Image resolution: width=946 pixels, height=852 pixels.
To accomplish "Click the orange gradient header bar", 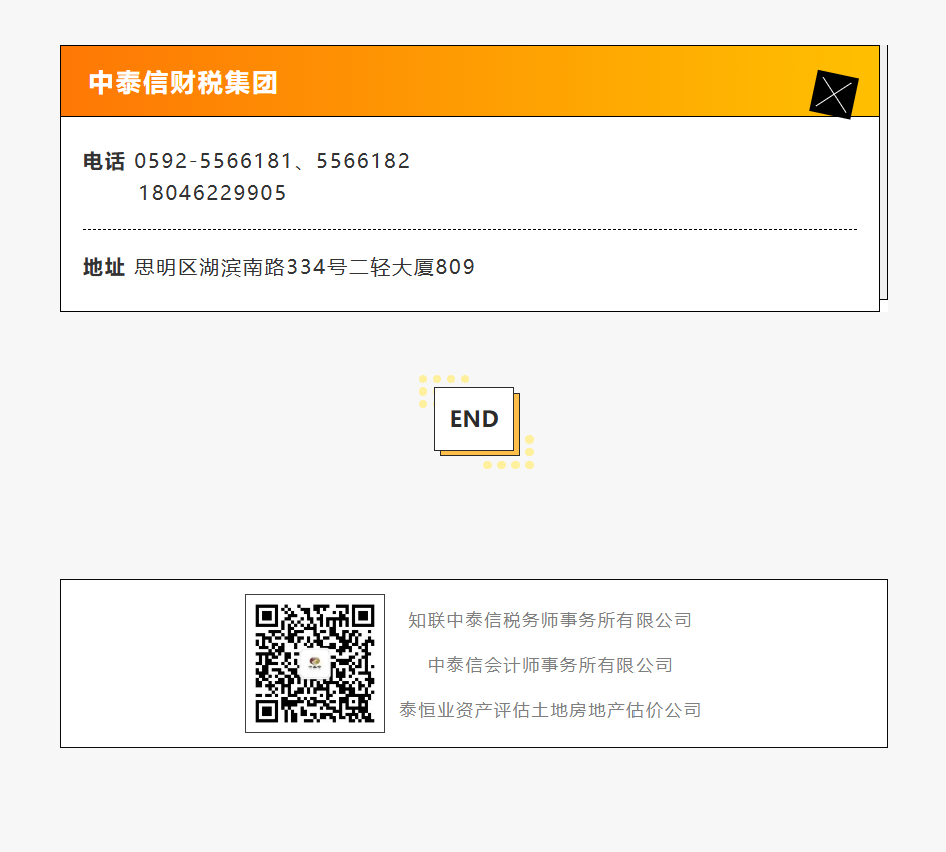I will coord(470,81).
